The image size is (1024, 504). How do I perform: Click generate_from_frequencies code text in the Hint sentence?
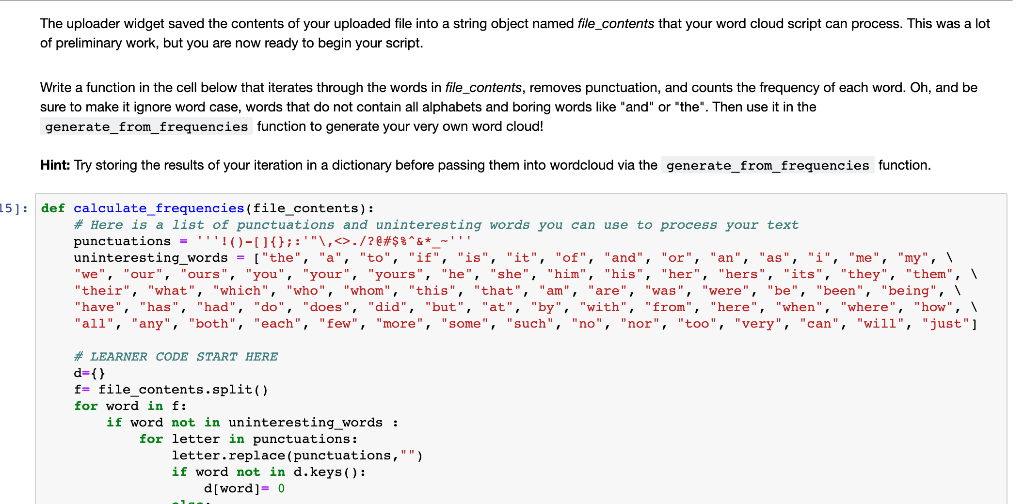coord(767,166)
